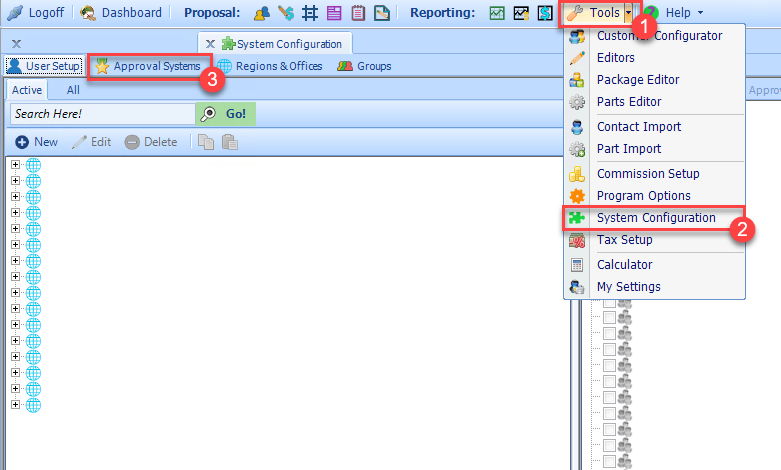
Task: Click the copy icon beside Delete
Action: click(206, 142)
